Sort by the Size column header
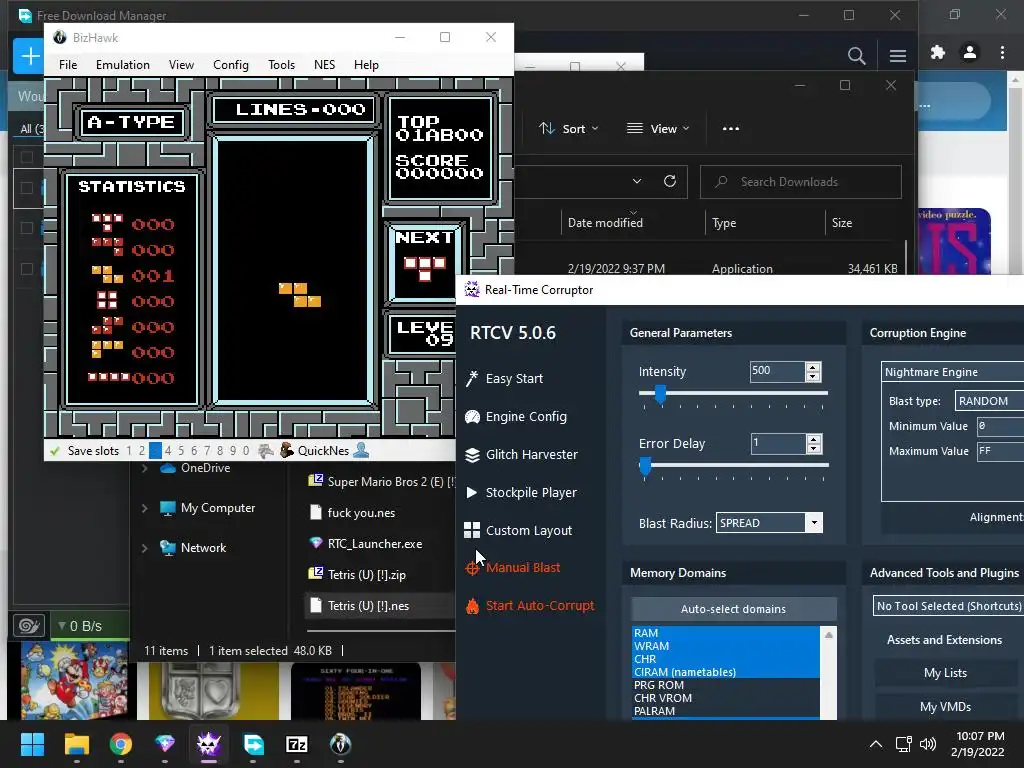Screen dimensions: 1024x768 tap(842, 223)
